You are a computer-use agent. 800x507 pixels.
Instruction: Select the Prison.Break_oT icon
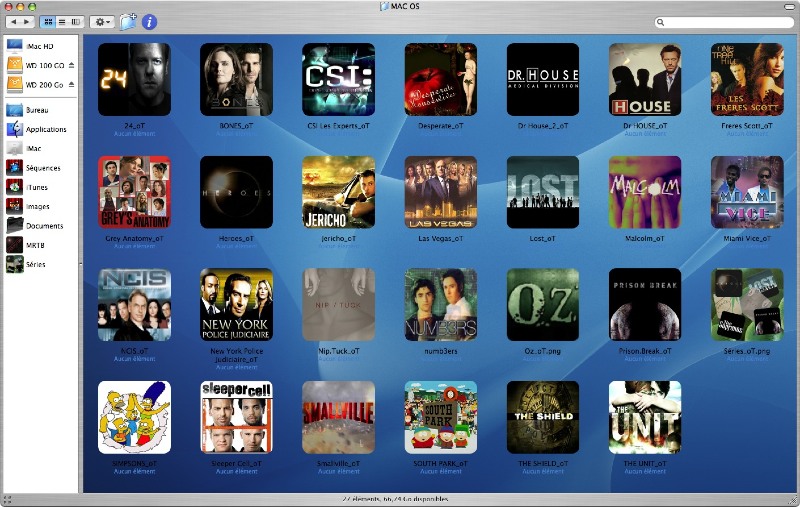[645, 305]
